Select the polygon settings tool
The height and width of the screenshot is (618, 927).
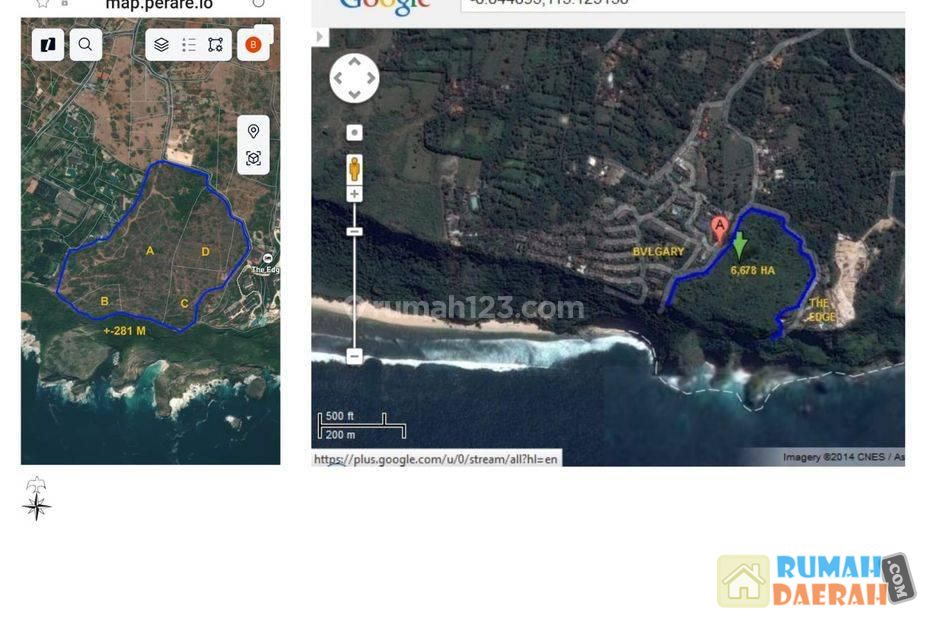tap(216, 45)
